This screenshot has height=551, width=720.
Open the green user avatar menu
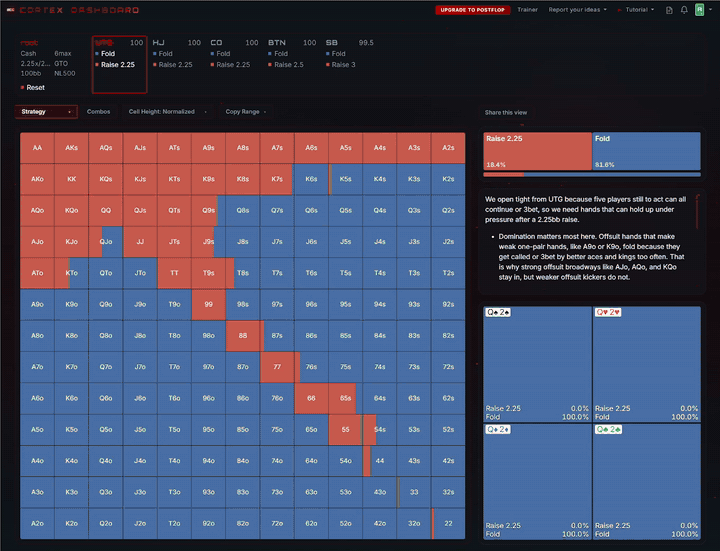pos(699,10)
